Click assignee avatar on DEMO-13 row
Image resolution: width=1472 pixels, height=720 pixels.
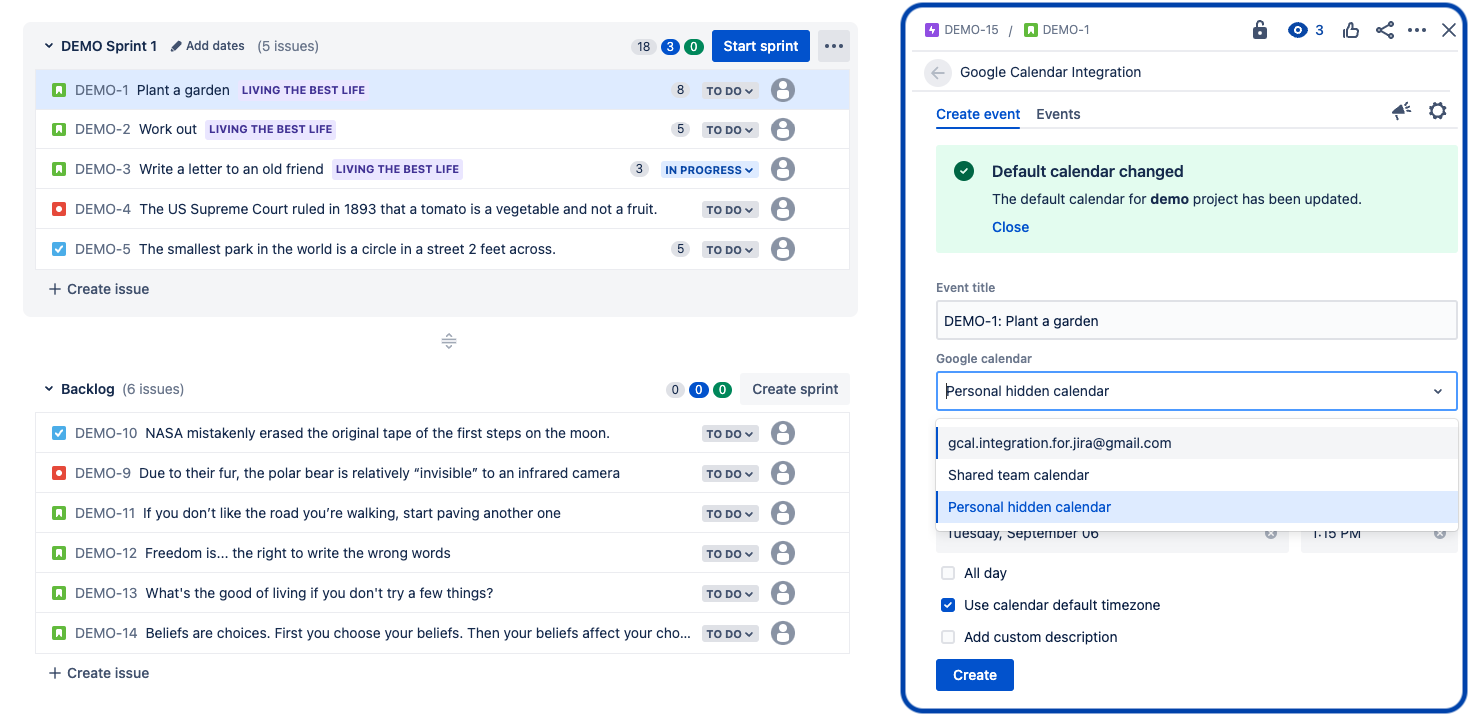click(783, 594)
